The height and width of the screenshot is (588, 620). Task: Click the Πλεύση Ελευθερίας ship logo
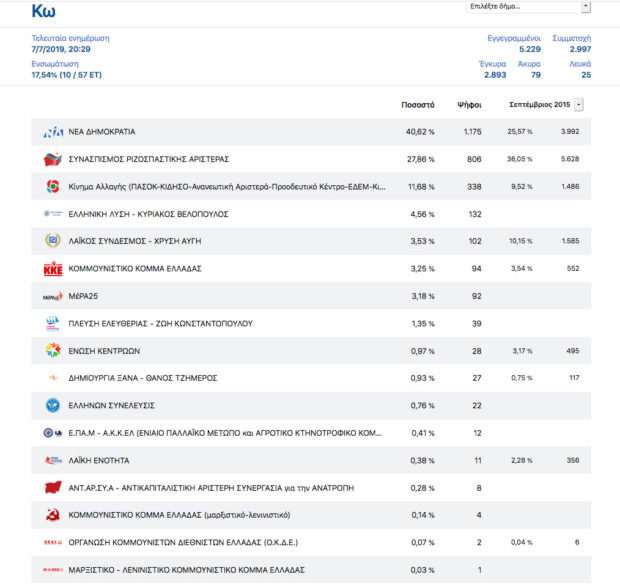click(53, 323)
